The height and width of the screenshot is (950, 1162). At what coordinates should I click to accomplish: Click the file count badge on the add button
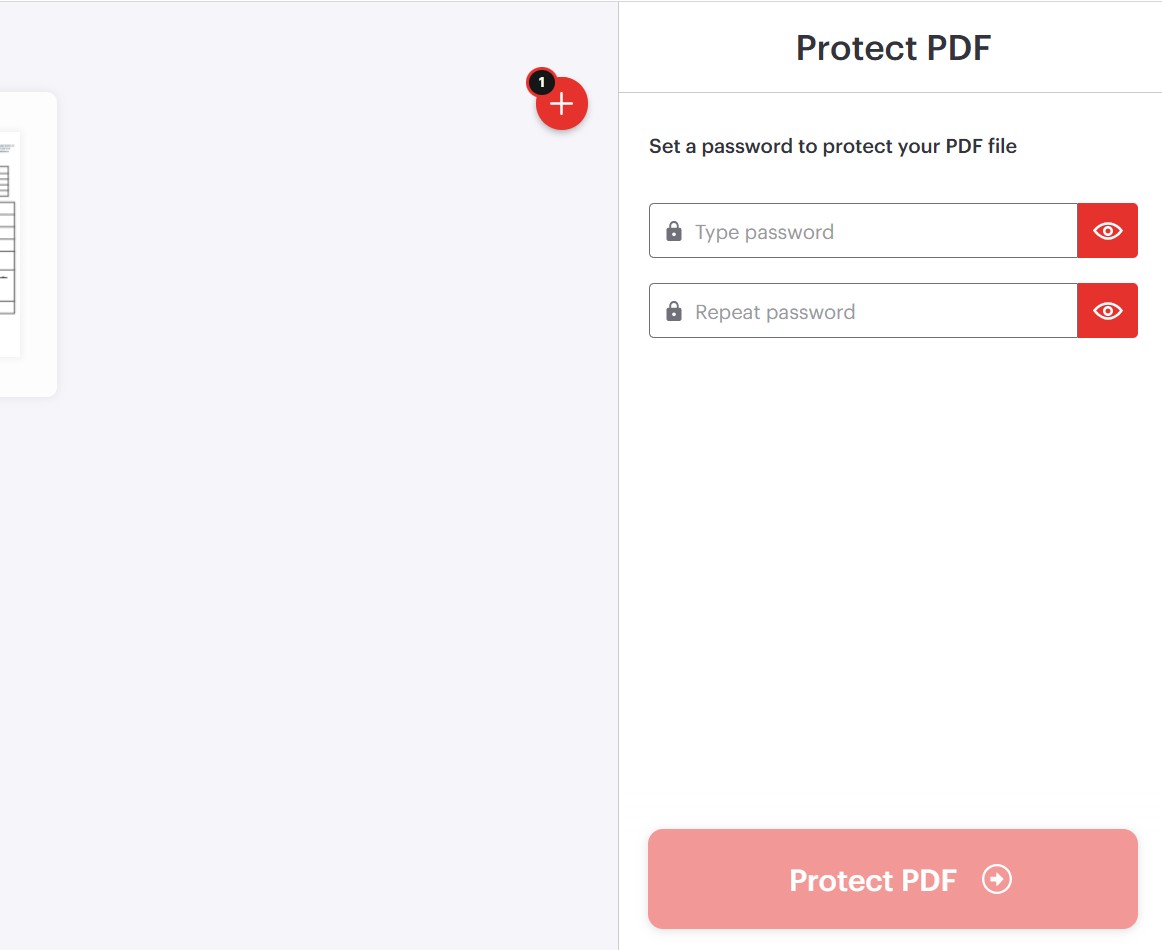[x=541, y=84]
